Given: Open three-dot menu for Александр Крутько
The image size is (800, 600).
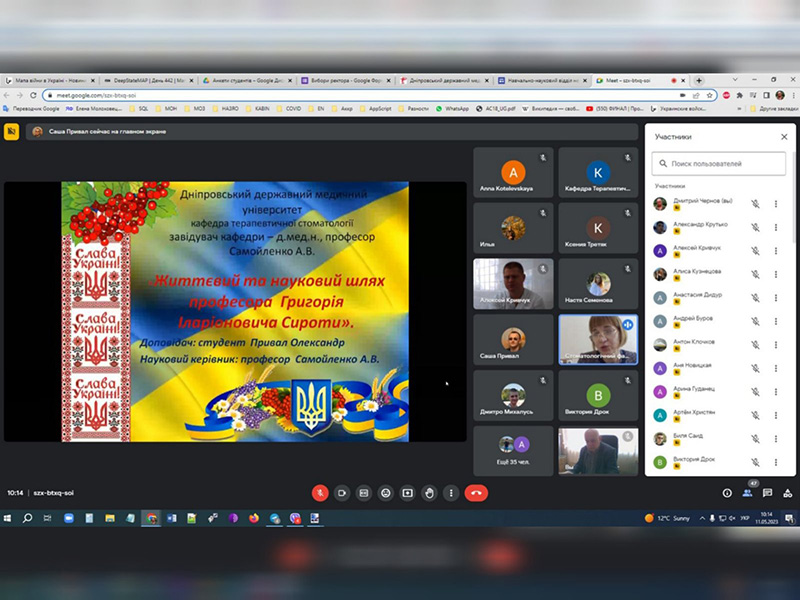Looking at the screenshot, I should [x=775, y=228].
